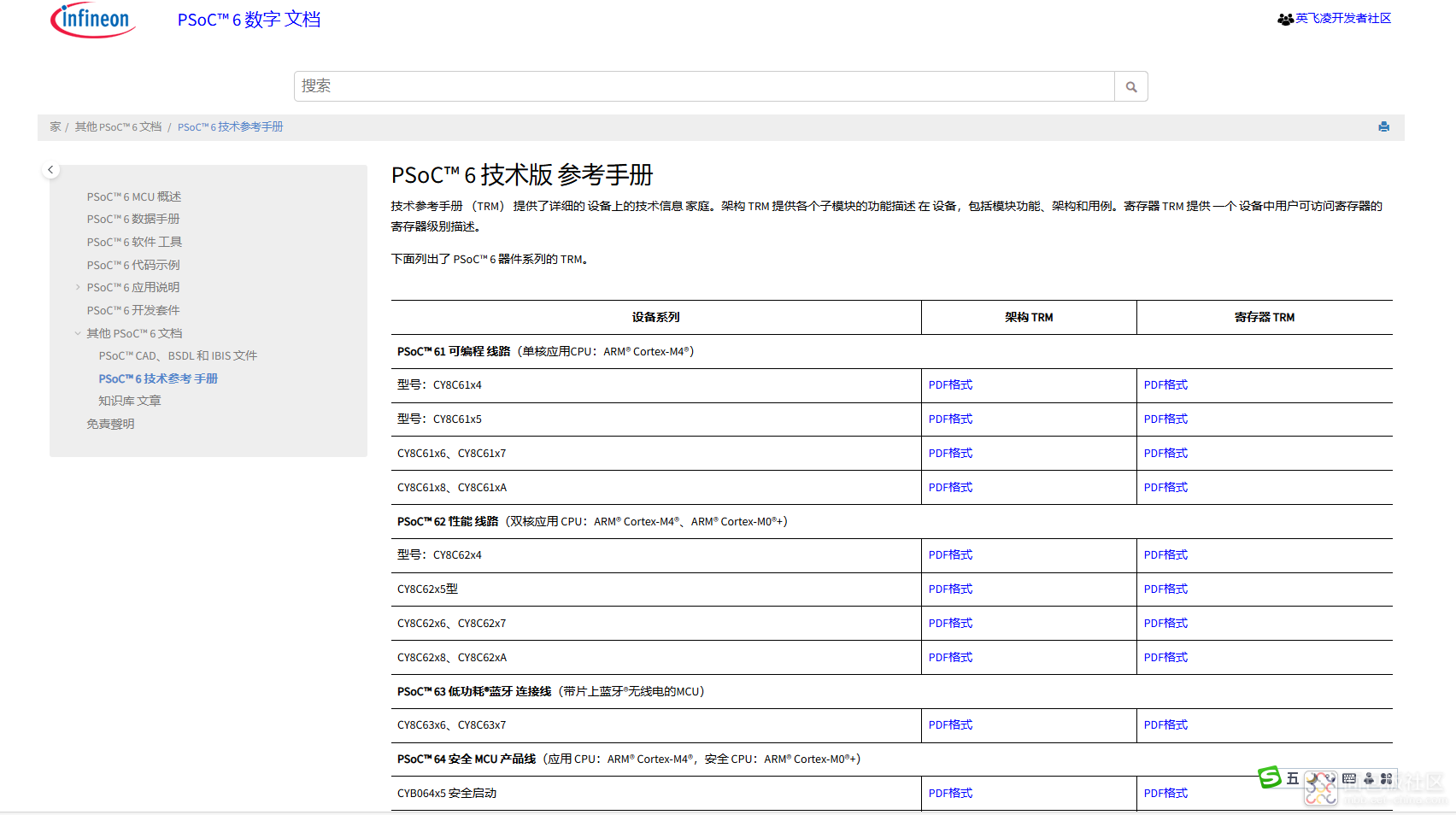
Task: Open PSoC CAD、BSDL 和 IBIS 文件 item
Action: [x=178, y=355]
